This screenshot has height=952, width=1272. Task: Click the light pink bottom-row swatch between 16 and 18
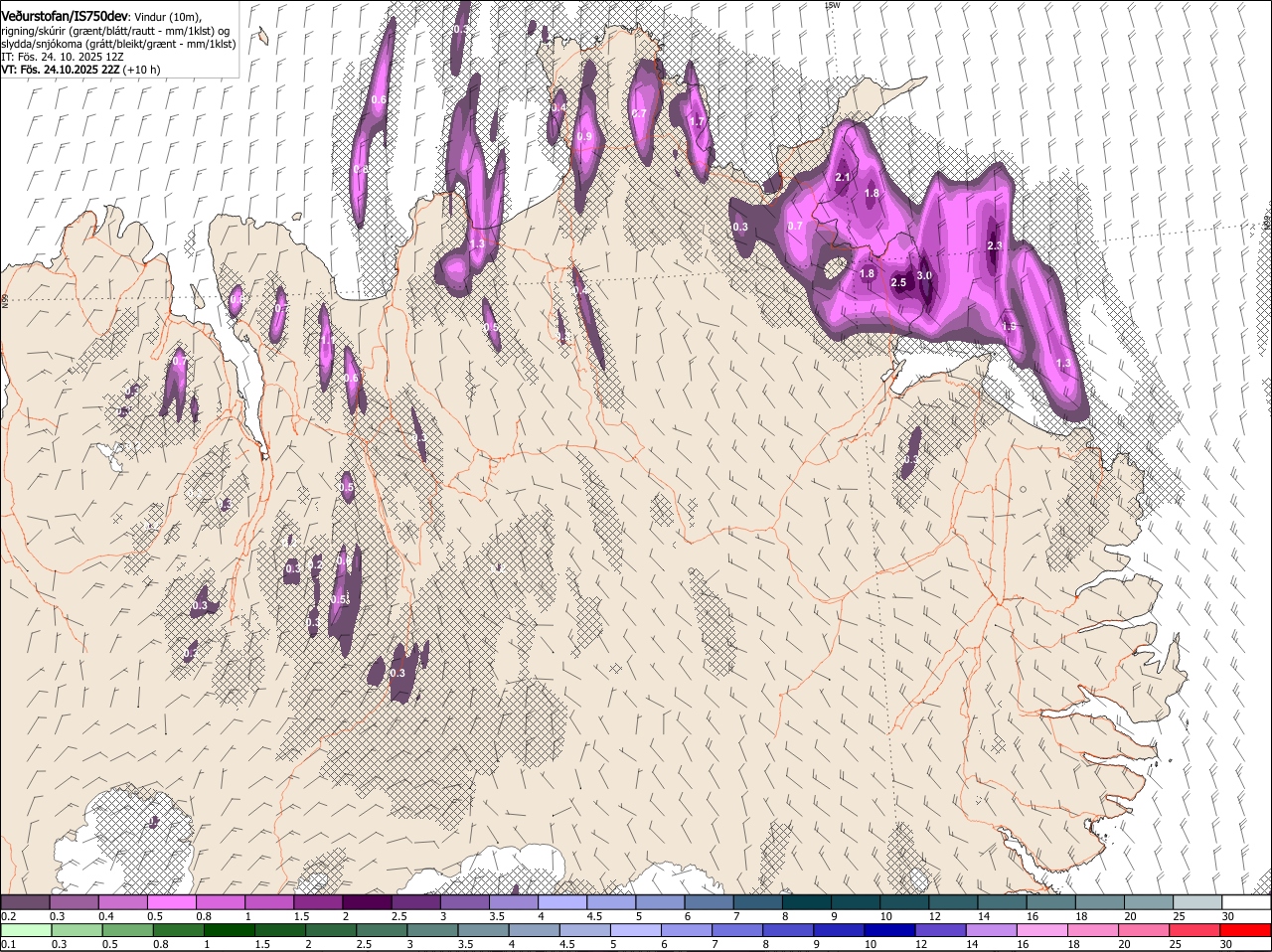1042,930
